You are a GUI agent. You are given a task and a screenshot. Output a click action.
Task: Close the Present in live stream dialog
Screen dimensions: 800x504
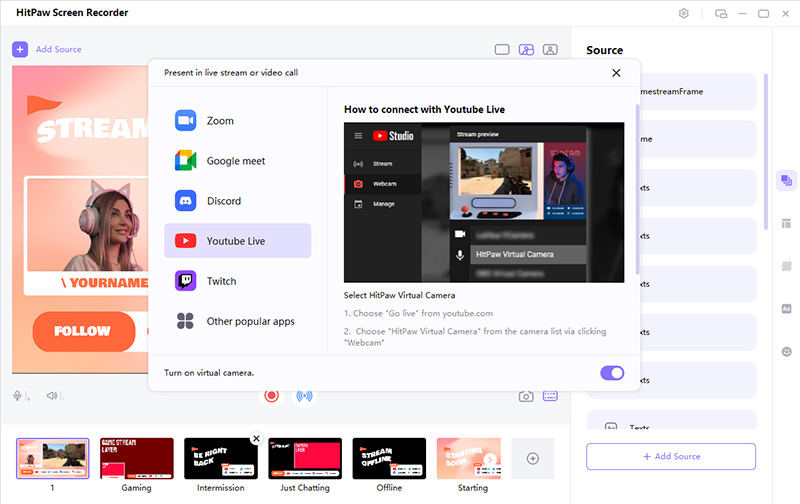click(616, 73)
